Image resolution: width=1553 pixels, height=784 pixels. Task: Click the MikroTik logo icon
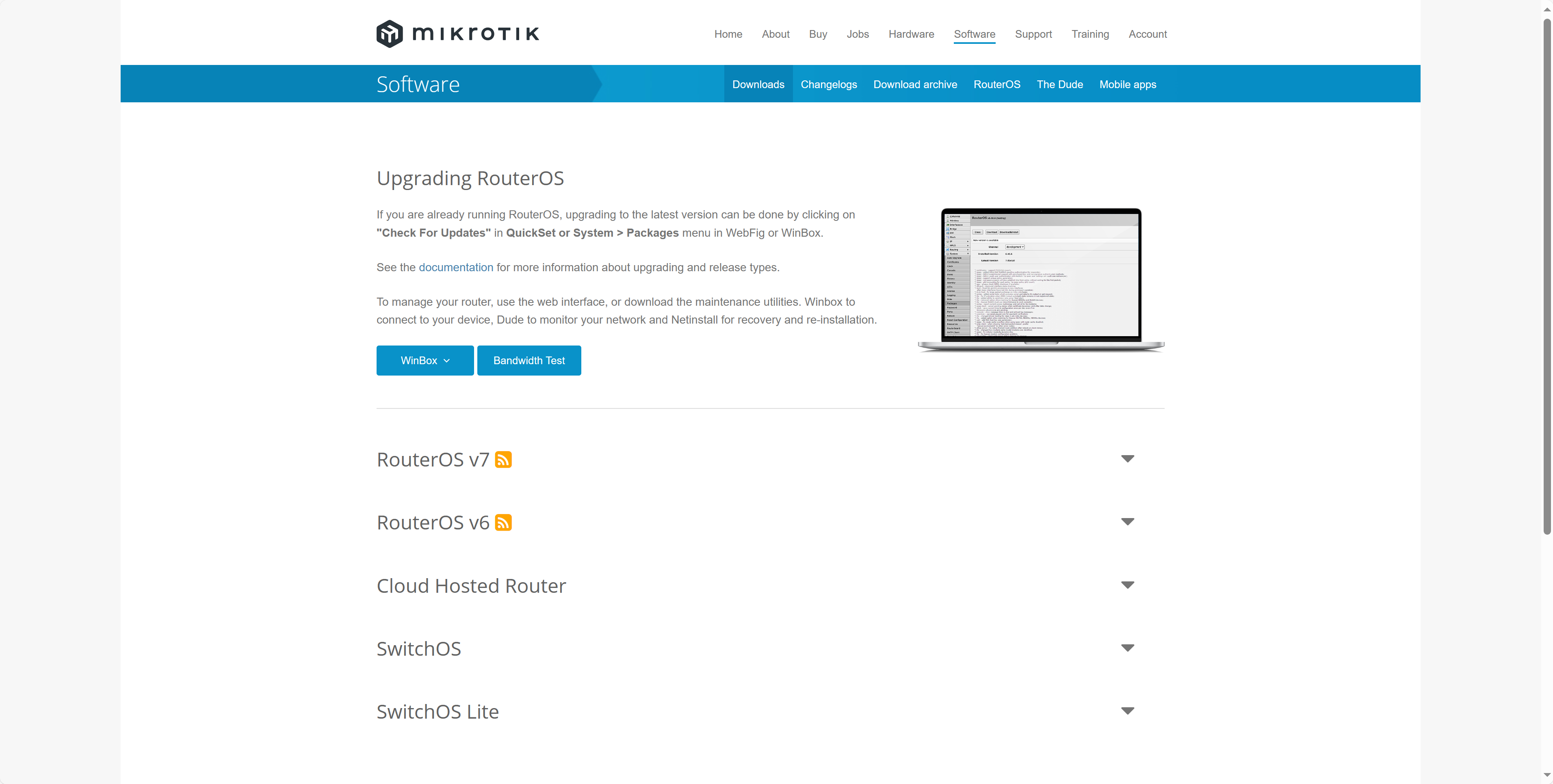[x=390, y=34]
